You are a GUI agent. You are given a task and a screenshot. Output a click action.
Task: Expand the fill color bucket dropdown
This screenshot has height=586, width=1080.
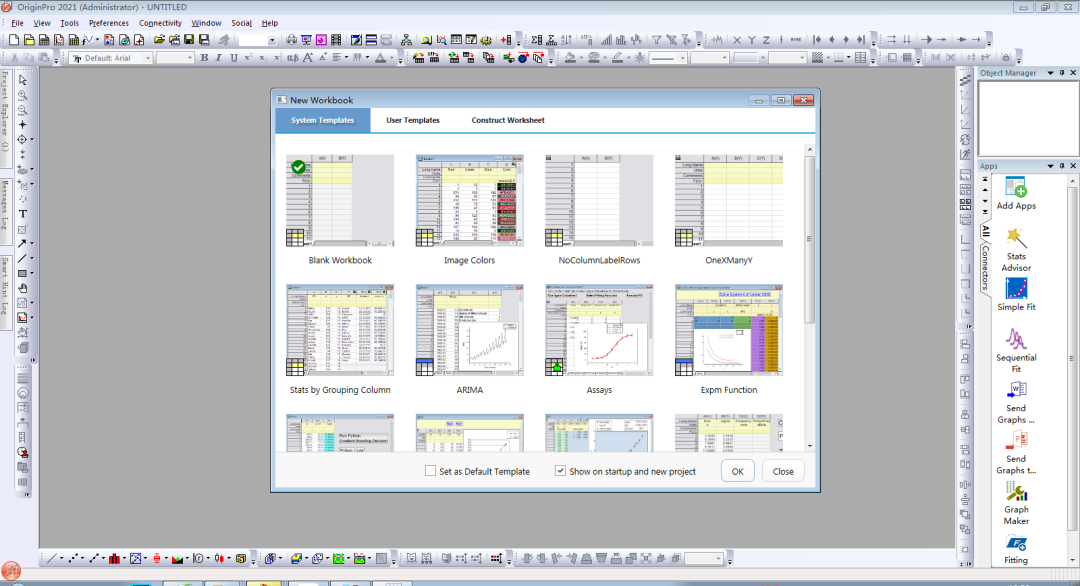[580, 58]
